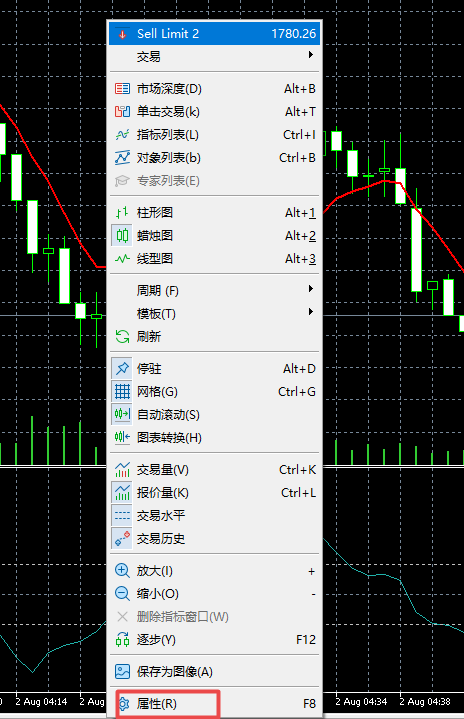Click the 网格(G) grid icon
The height and width of the screenshot is (719, 464).
(122, 391)
